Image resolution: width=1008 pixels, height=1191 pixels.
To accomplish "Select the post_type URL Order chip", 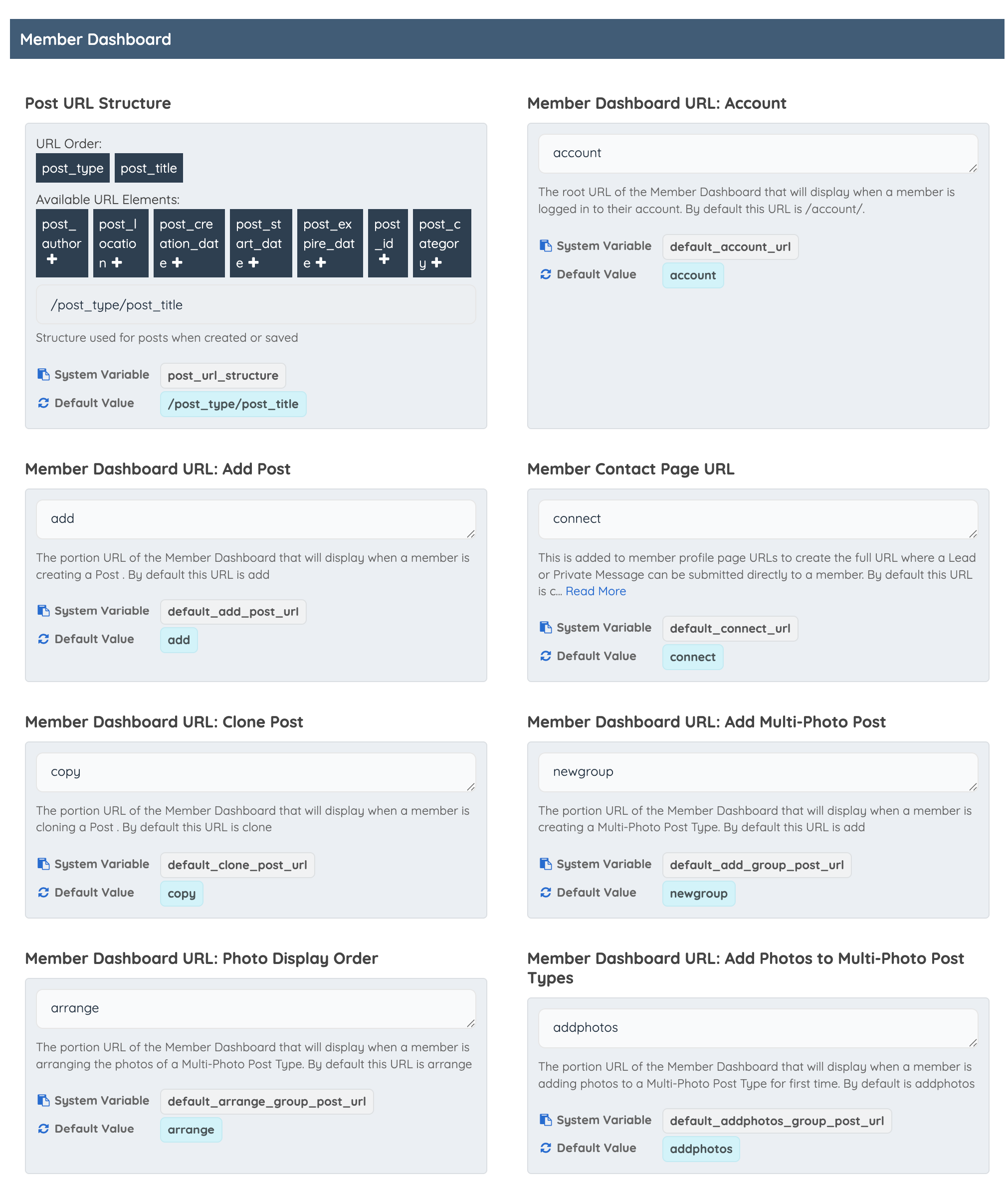I will pos(73,168).
